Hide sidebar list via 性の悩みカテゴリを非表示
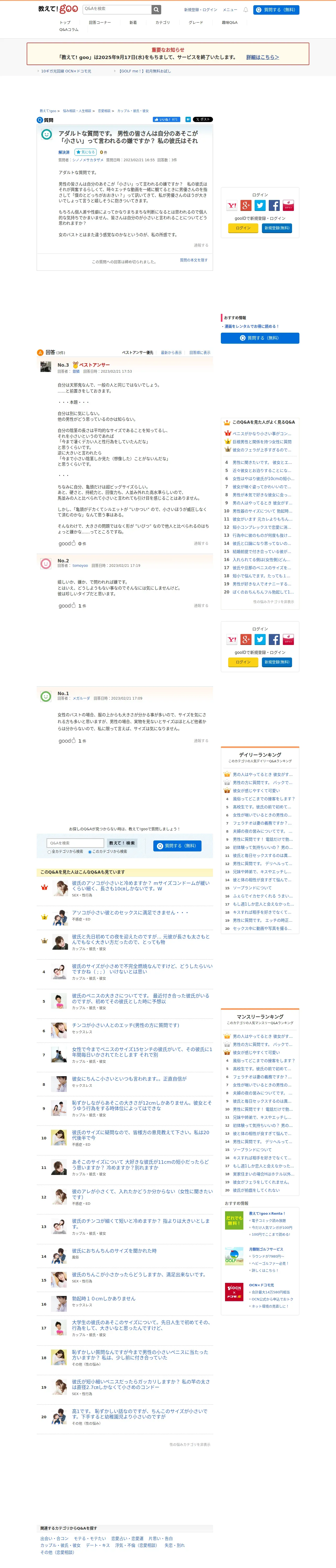 273,602
